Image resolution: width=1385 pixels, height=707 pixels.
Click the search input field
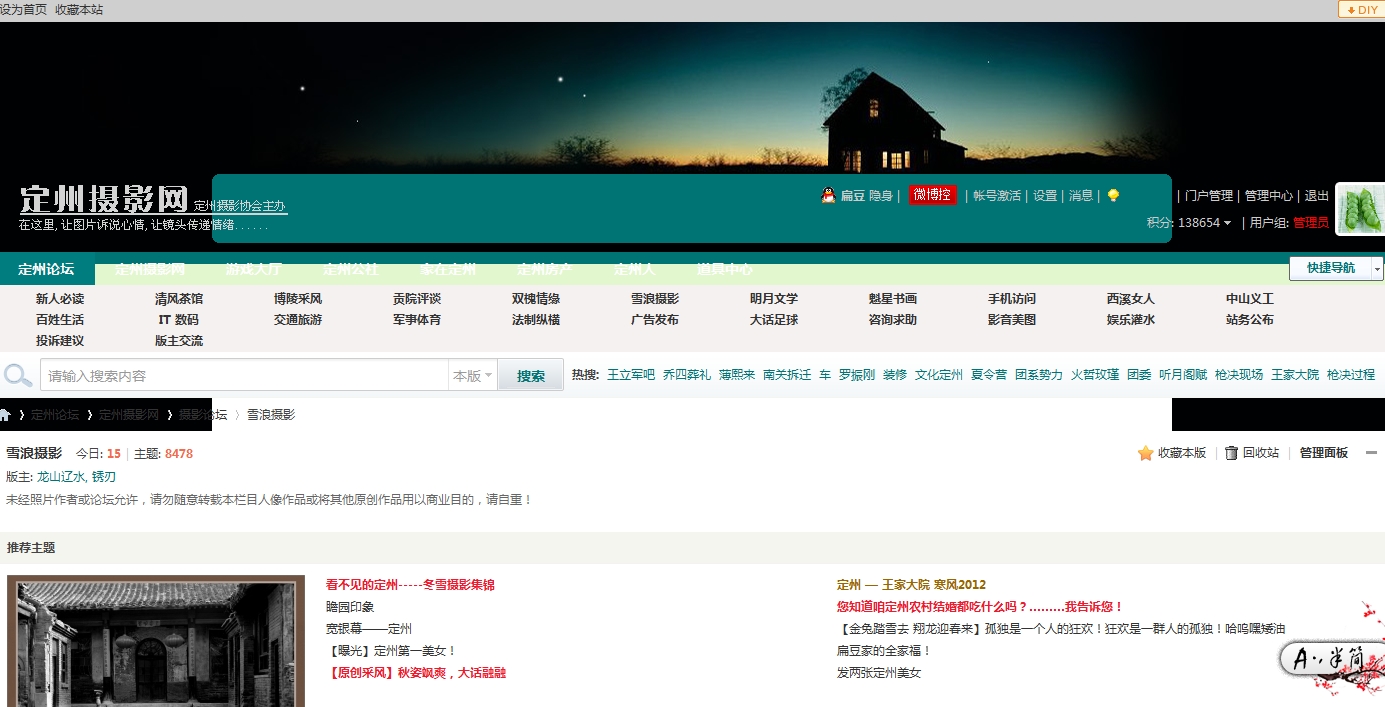[244, 376]
